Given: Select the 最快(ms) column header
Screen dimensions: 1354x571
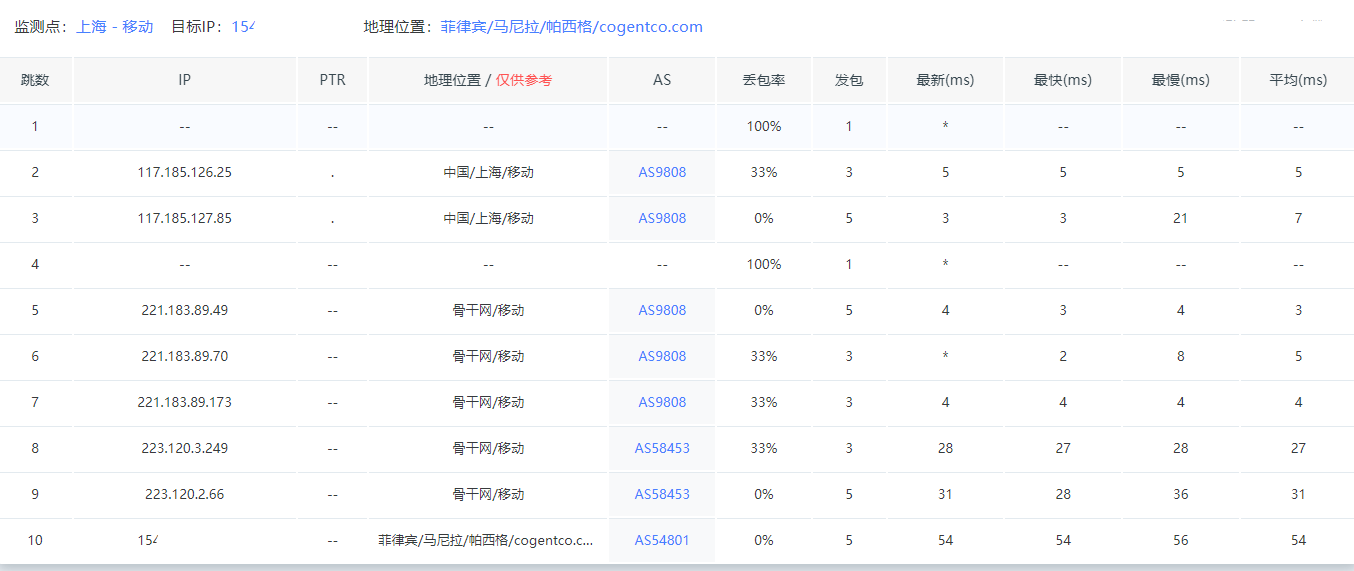Looking at the screenshot, I should point(1063,80).
